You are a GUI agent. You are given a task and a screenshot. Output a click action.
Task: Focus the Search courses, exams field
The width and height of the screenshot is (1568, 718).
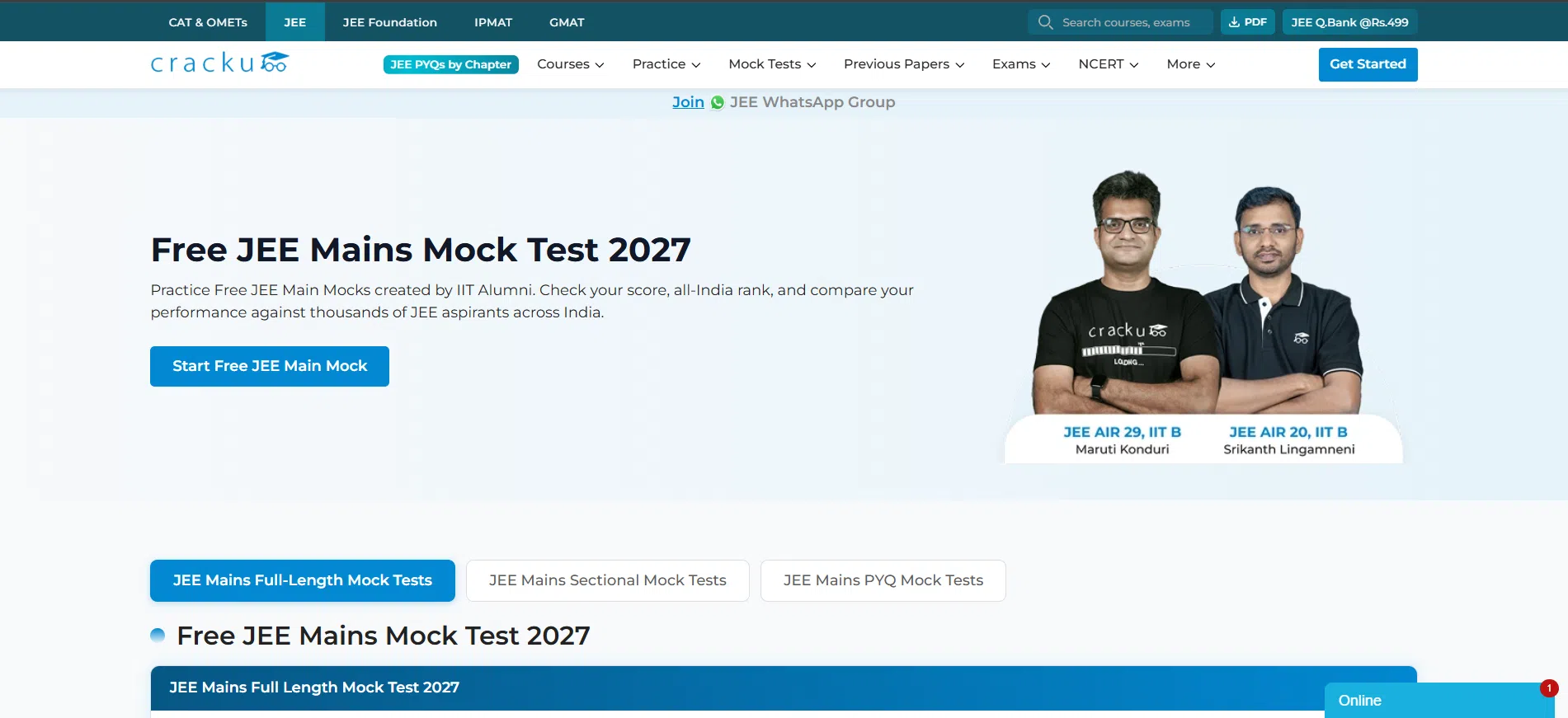coord(1120,22)
